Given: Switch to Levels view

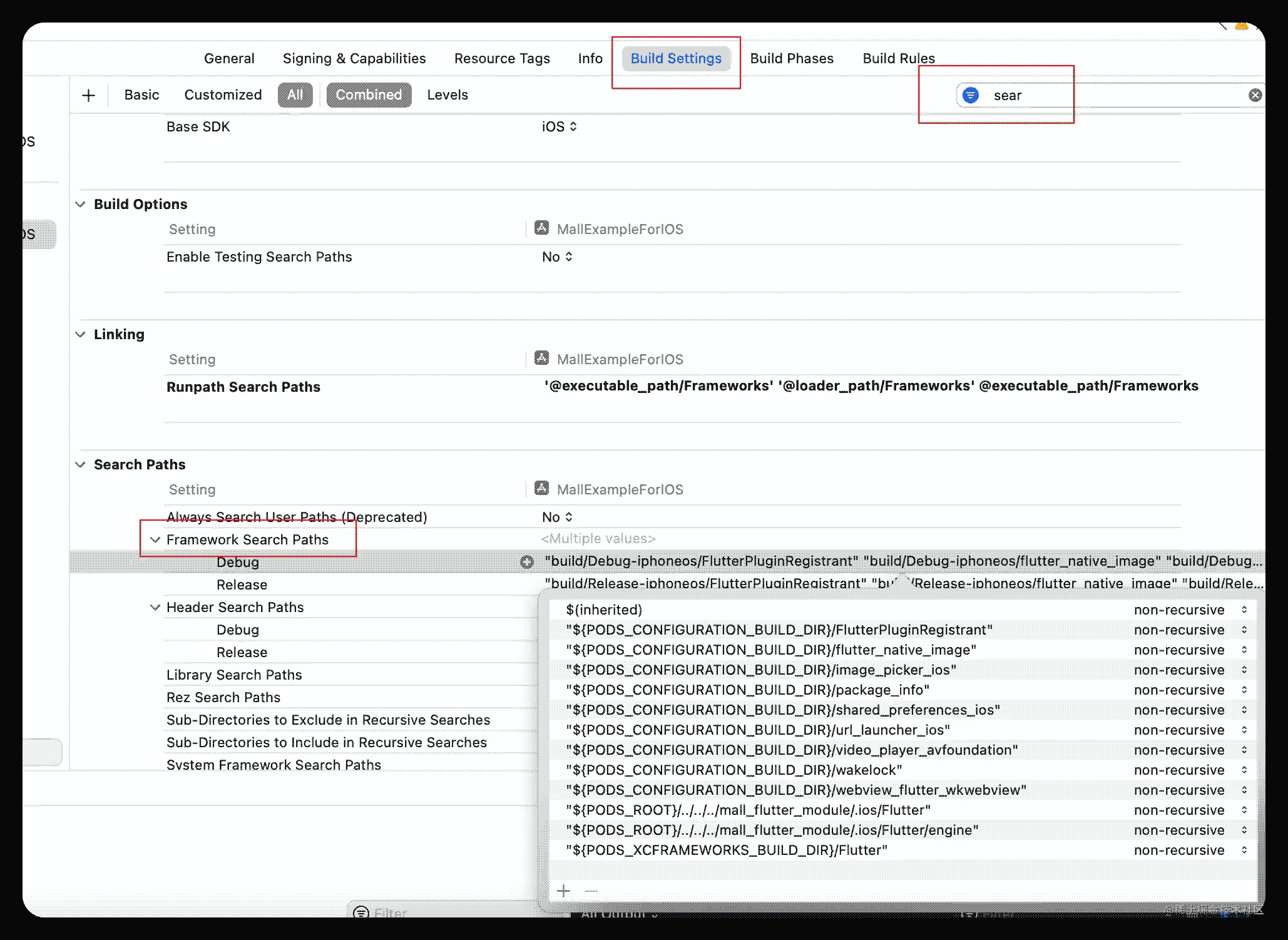Looking at the screenshot, I should [x=447, y=95].
